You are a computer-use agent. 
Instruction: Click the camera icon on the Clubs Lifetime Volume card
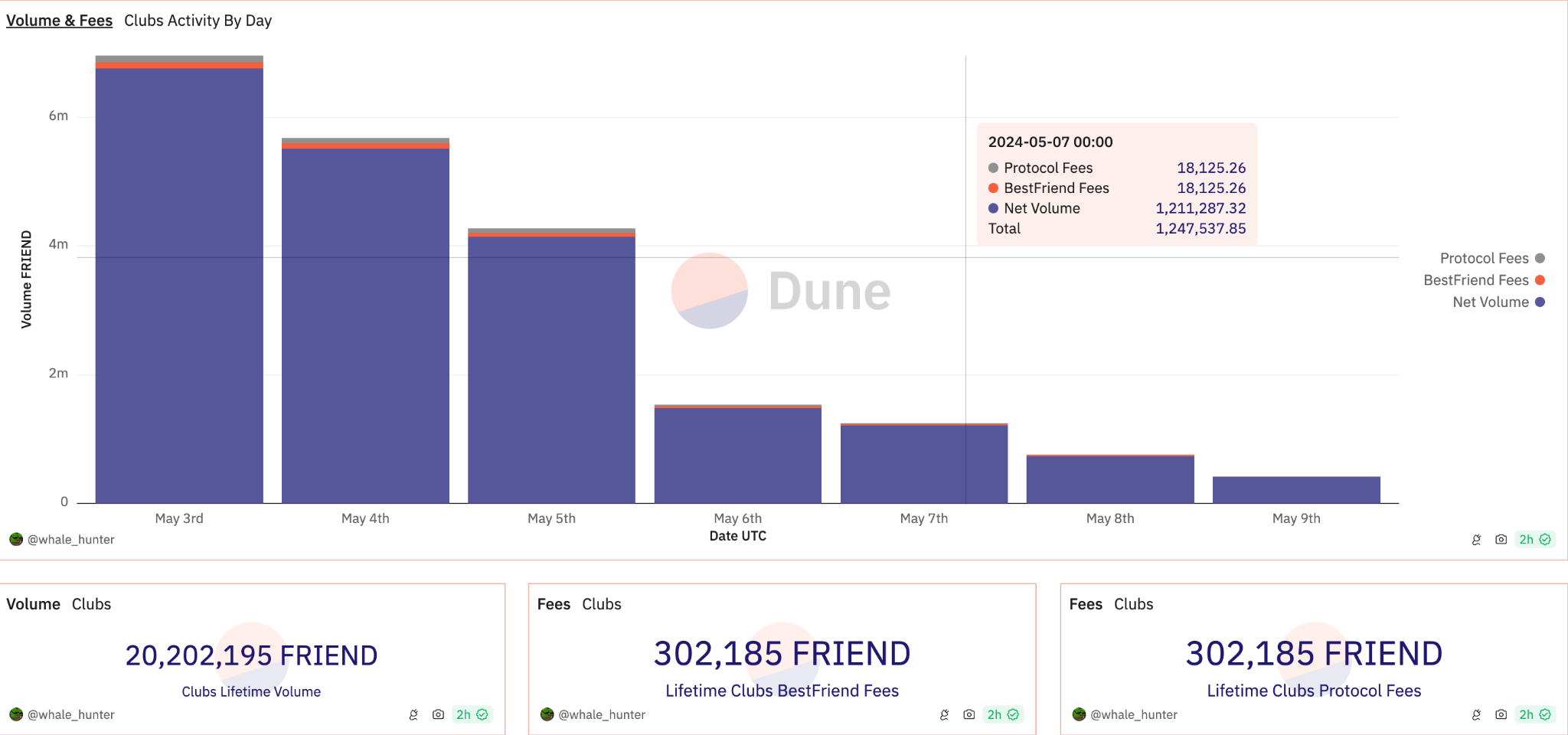(x=438, y=714)
